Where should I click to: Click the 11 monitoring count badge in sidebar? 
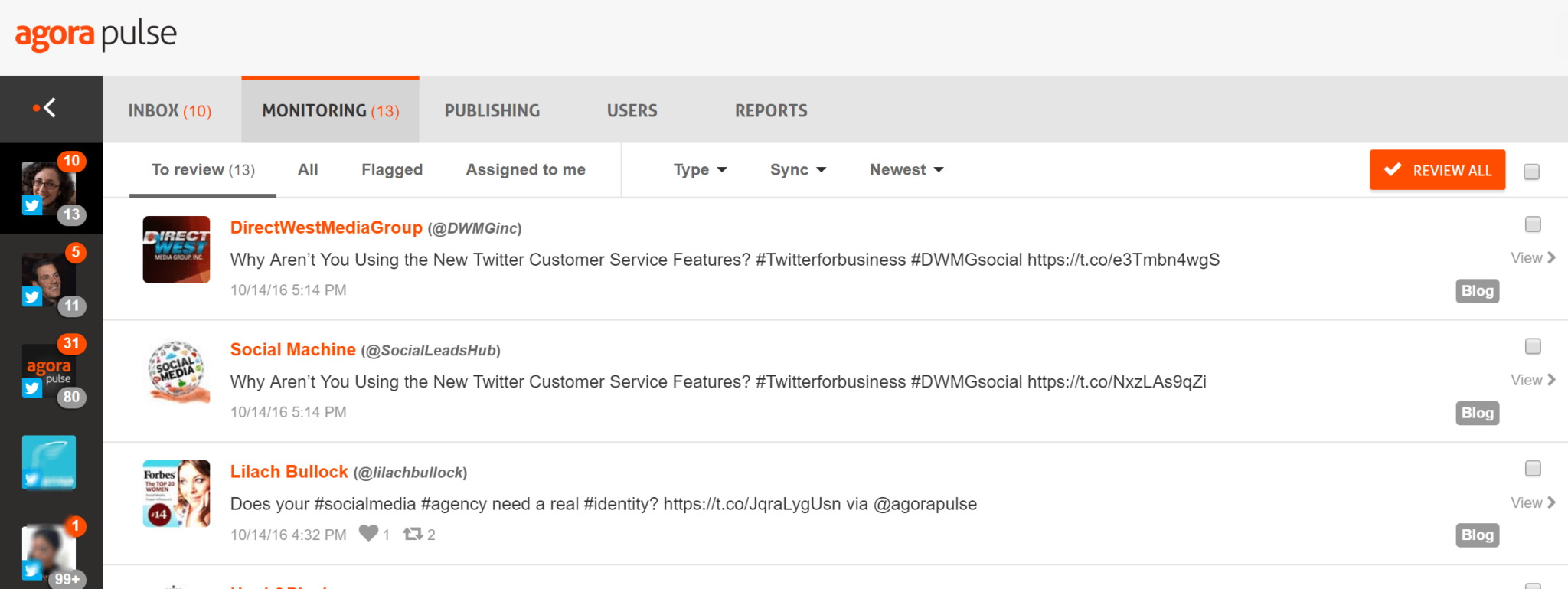71,306
